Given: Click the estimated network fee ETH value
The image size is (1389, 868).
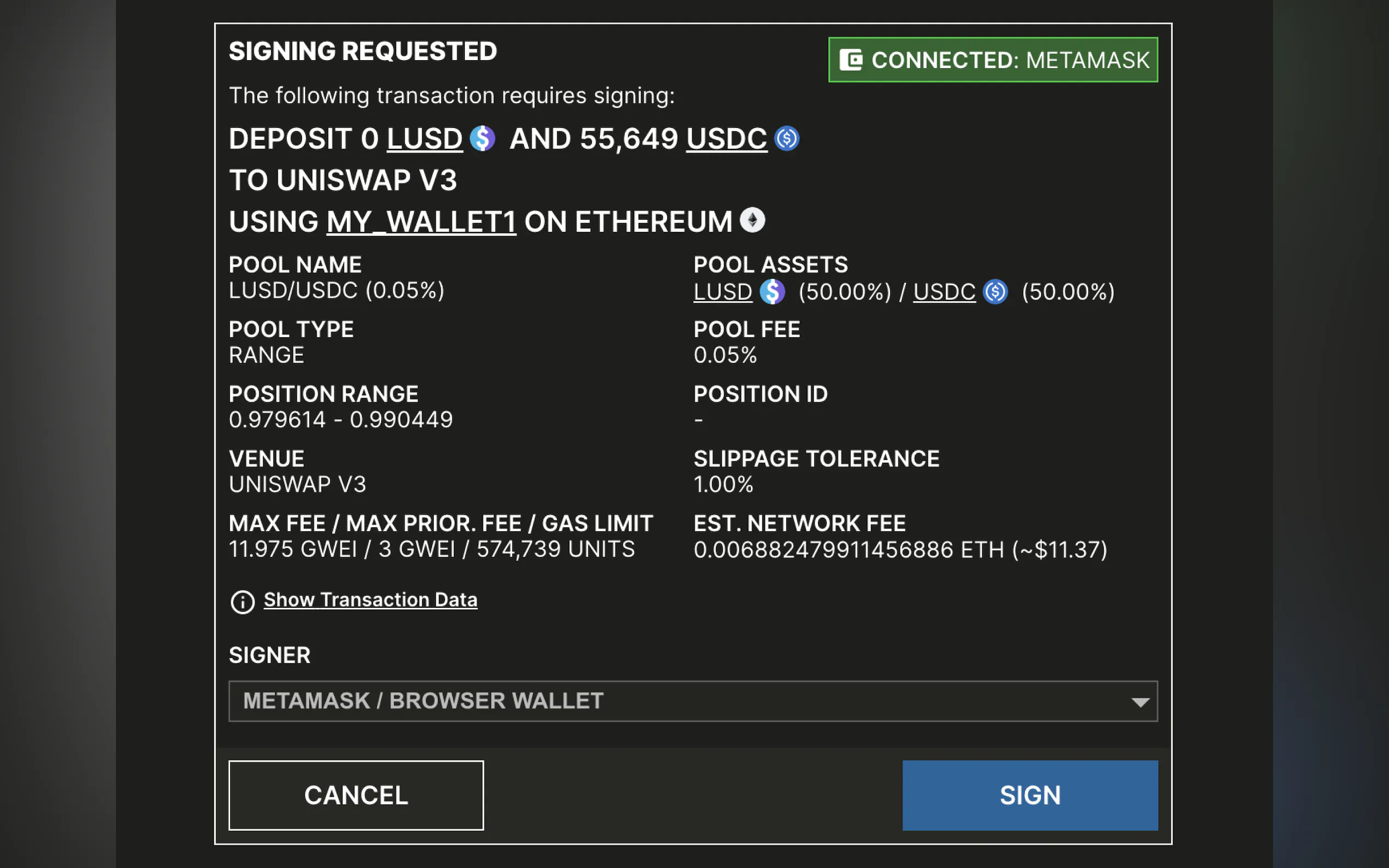Looking at the screenshot, I should [x=900, y=550].
